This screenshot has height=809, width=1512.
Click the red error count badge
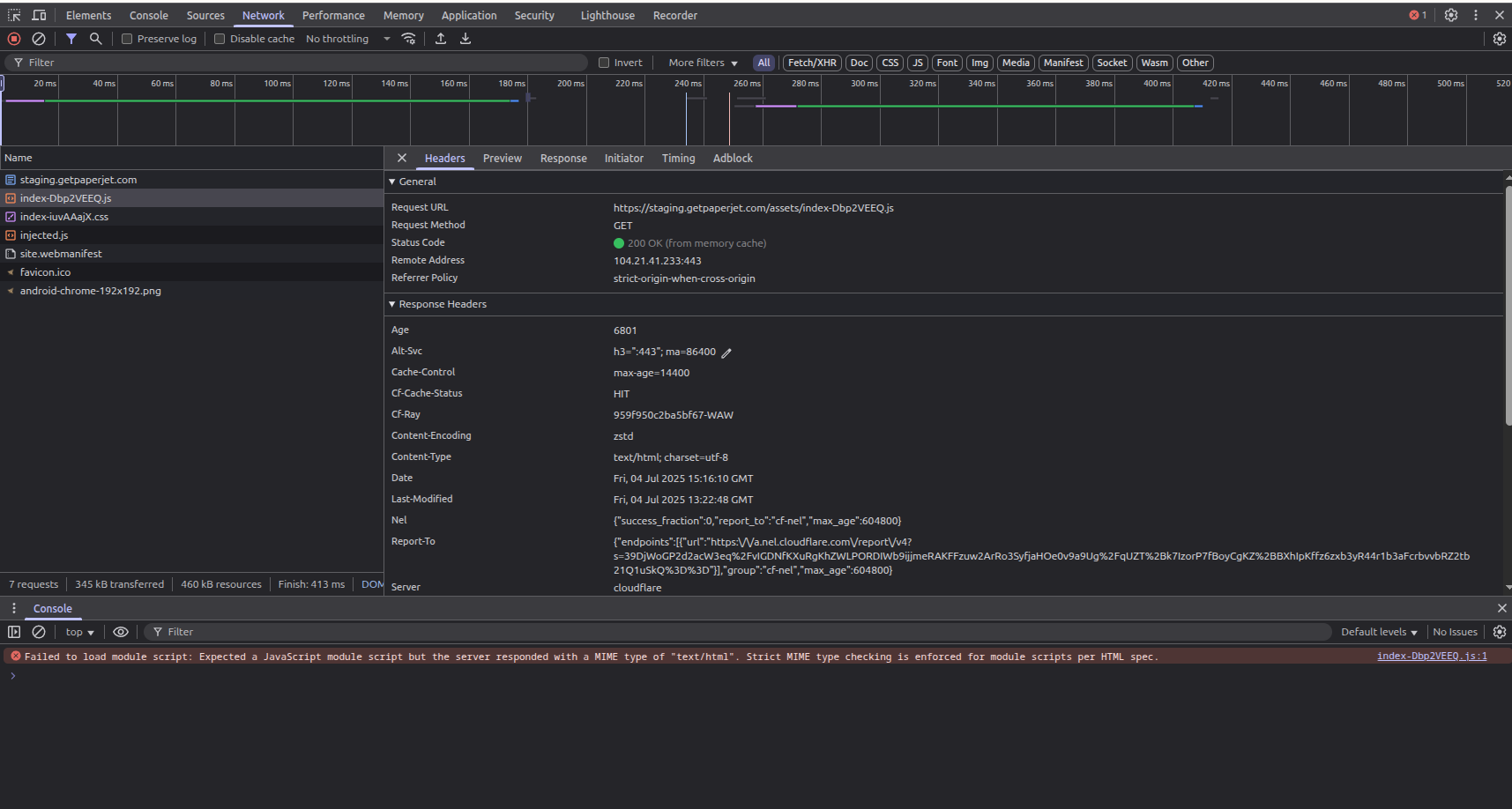pyautogui.click(x=1418, y=15)
